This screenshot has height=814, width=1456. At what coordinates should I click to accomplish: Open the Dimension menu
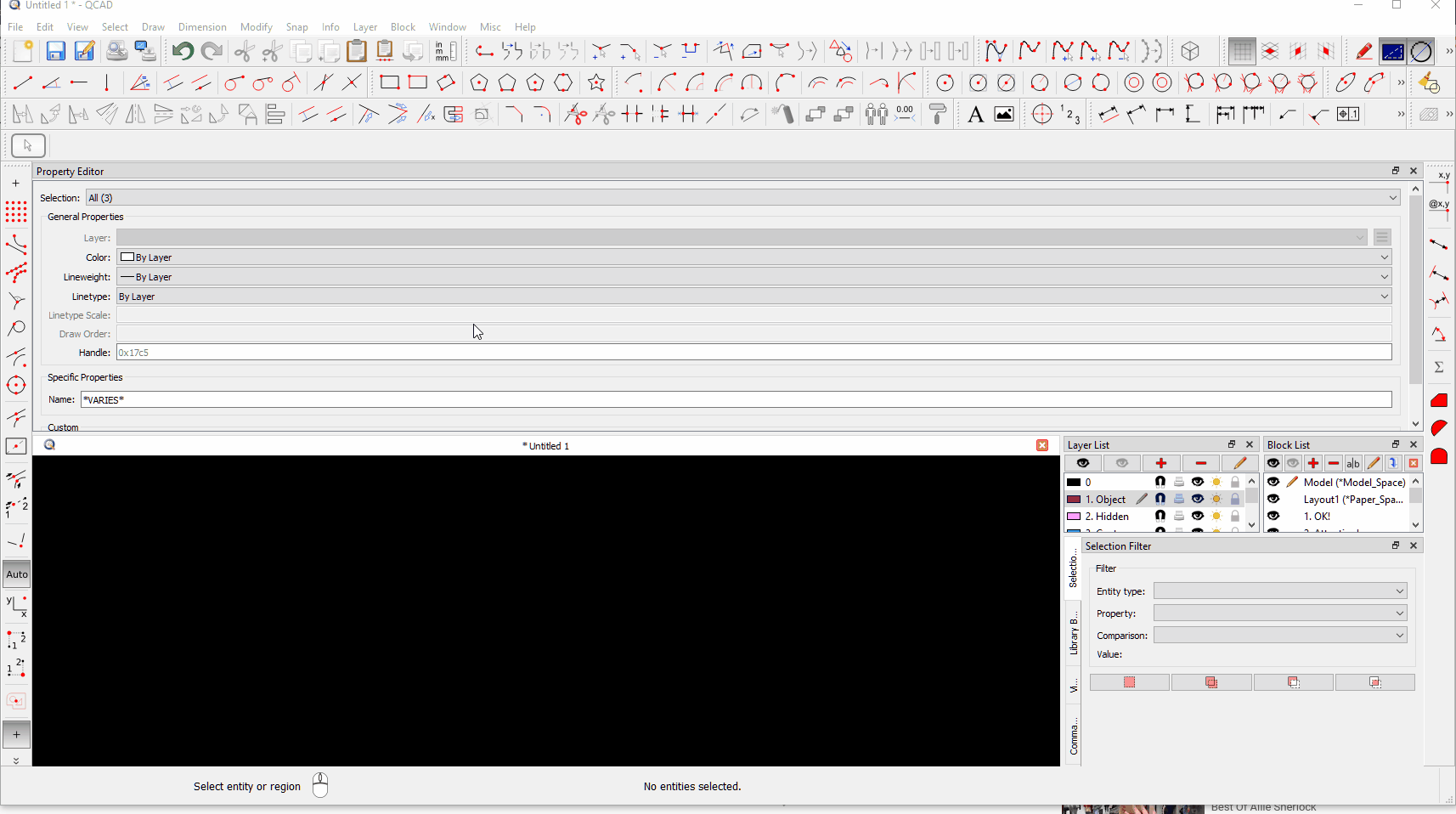(202, 27)
